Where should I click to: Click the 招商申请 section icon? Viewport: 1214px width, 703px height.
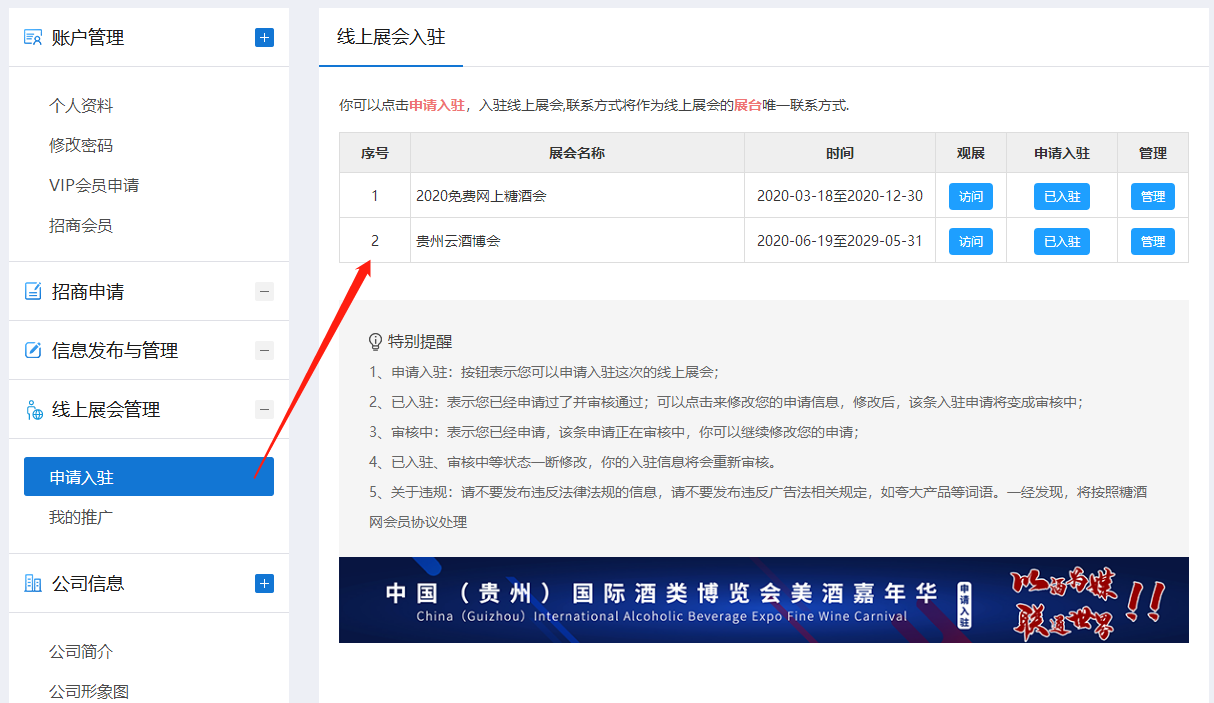(x=33, y=292)
